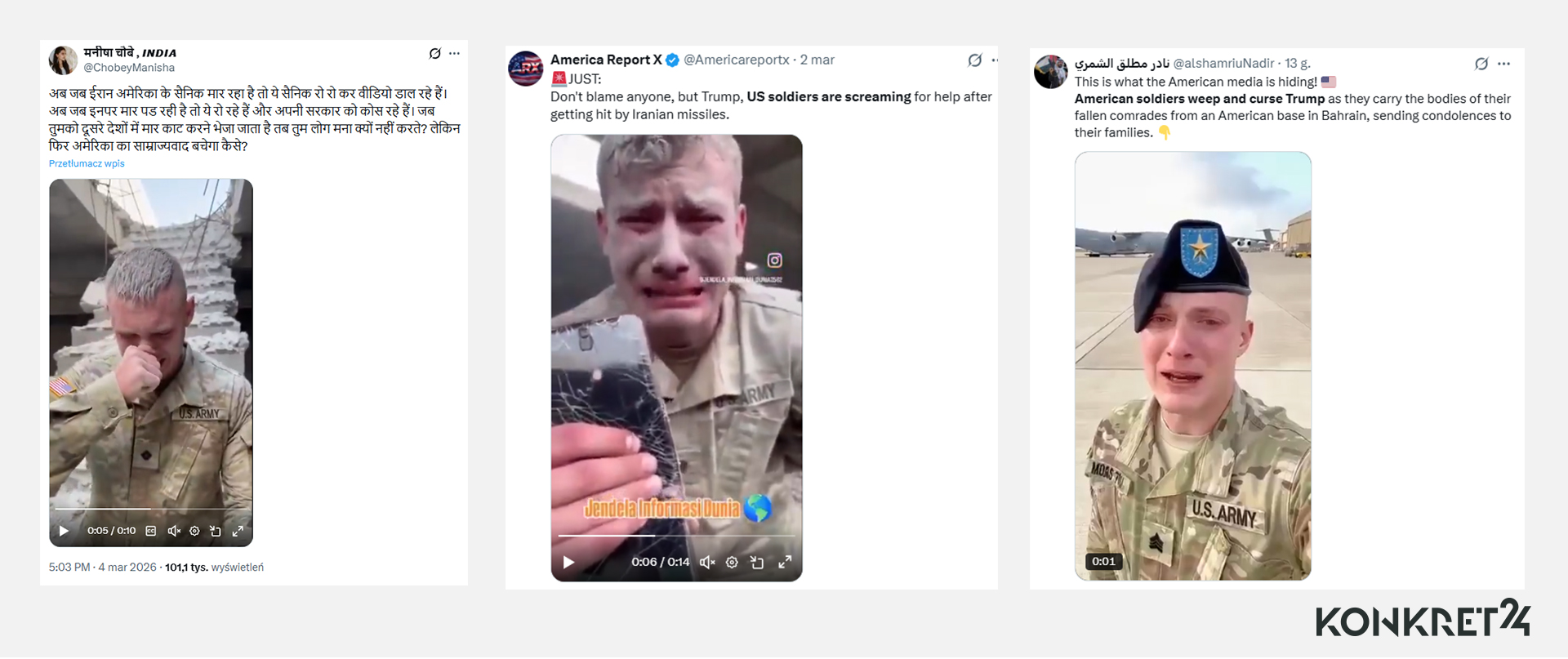Open the @Americareportx profile handle
The width and height of the screenshot is (1568, 659).
coord(736,60)
